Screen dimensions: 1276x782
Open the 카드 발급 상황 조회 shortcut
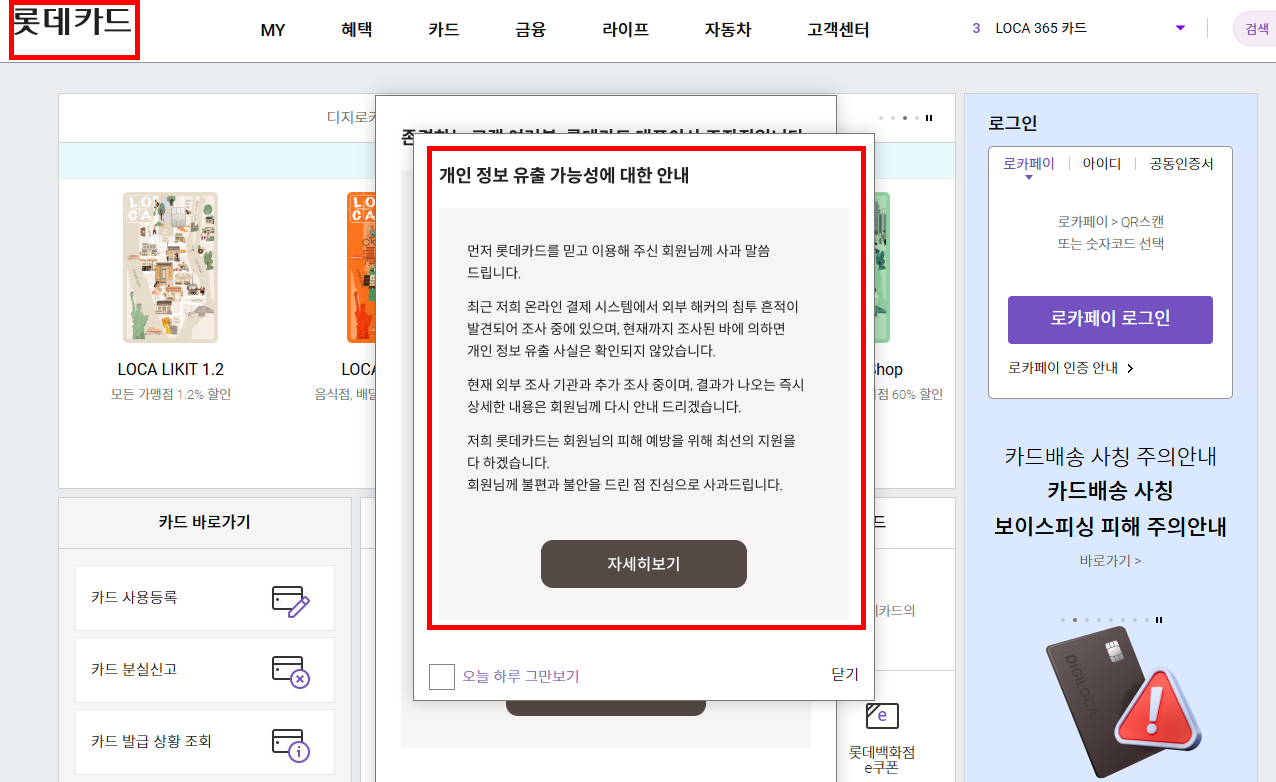pos(205,742)
